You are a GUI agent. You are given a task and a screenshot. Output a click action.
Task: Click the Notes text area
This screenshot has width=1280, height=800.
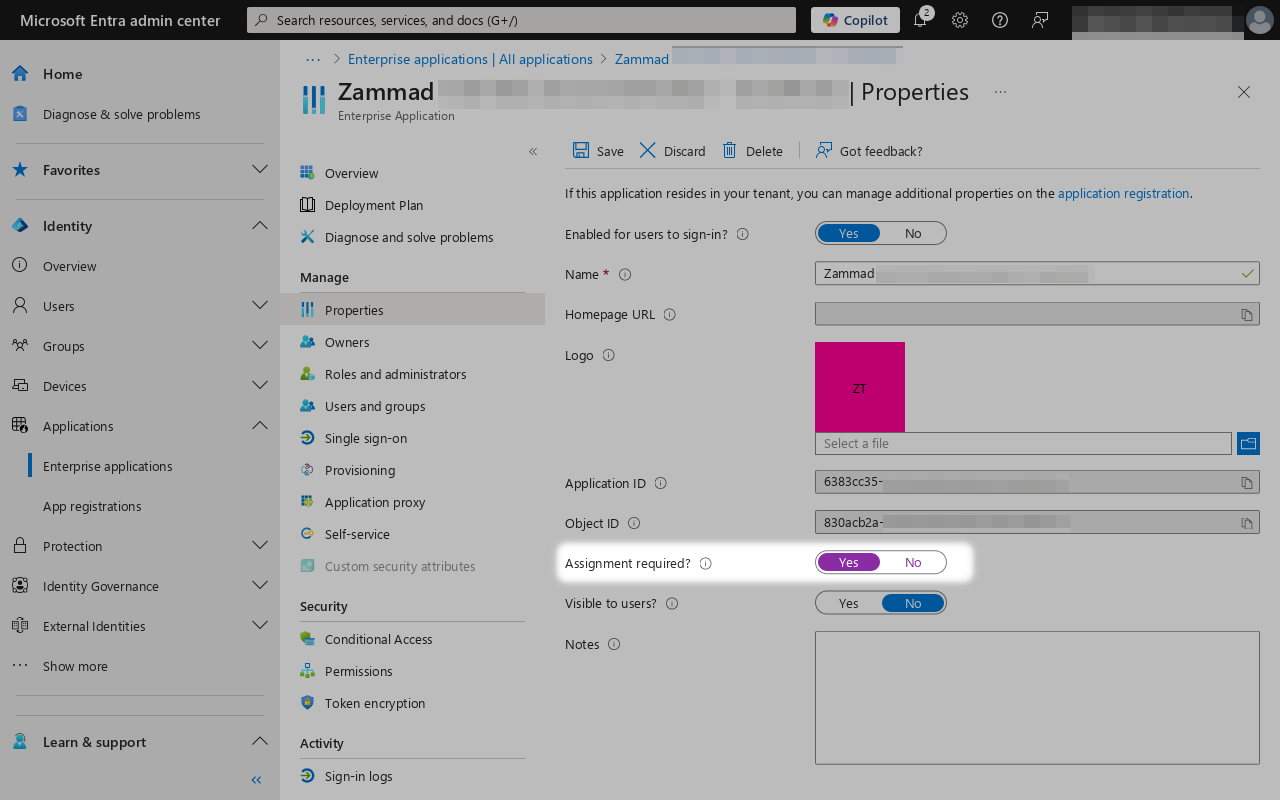click(x=1037, y=698)
